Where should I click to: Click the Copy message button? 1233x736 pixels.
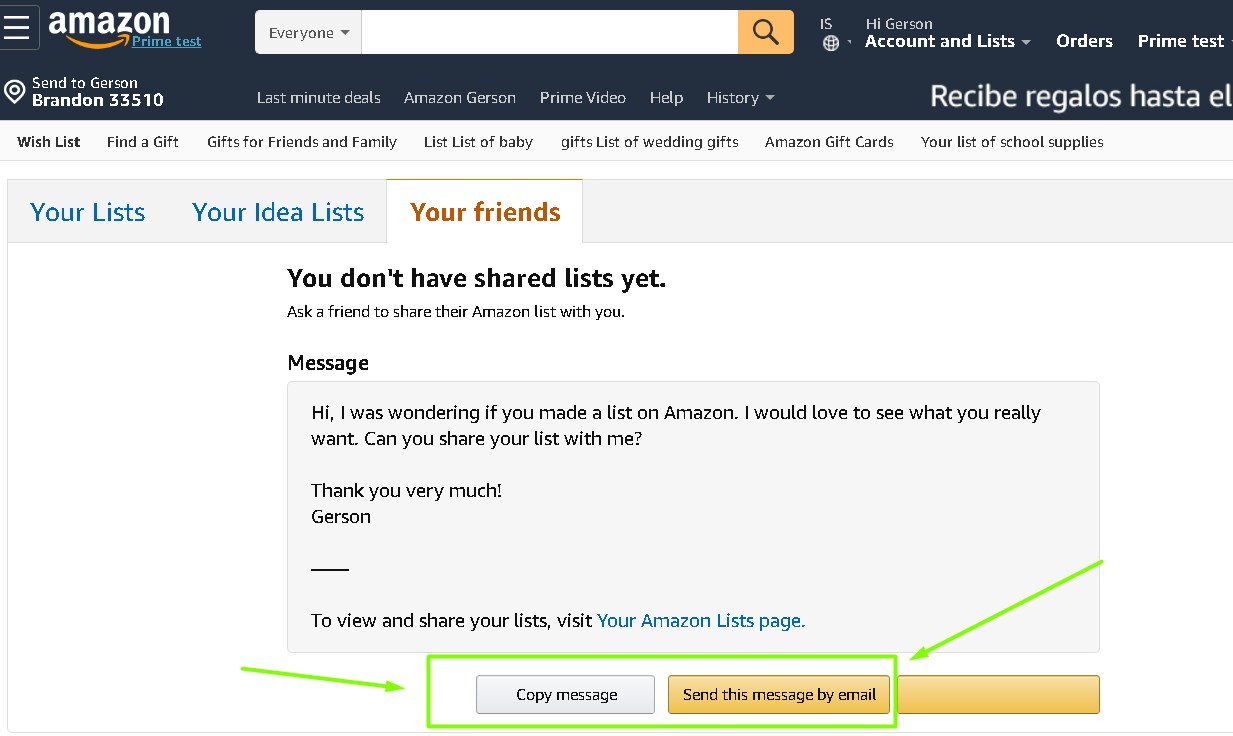566,694
